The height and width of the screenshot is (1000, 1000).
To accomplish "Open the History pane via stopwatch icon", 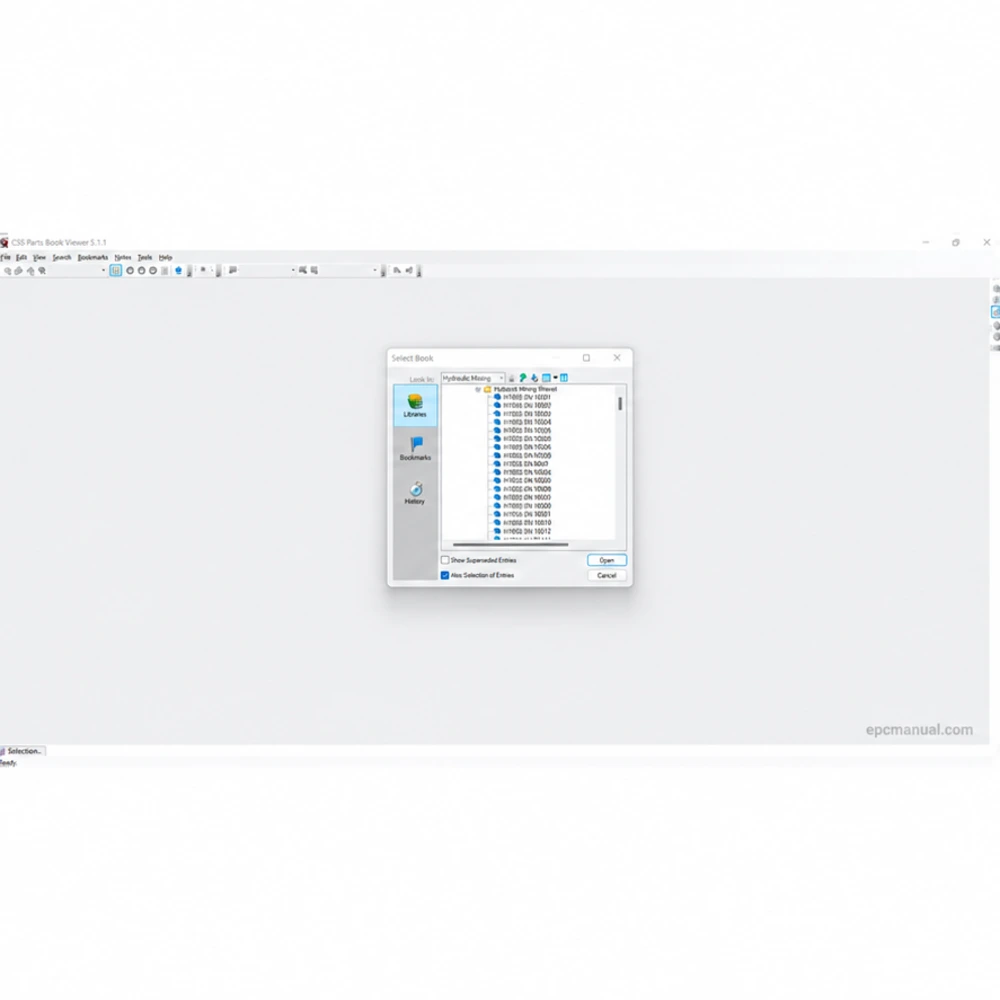I will [415, 492].
